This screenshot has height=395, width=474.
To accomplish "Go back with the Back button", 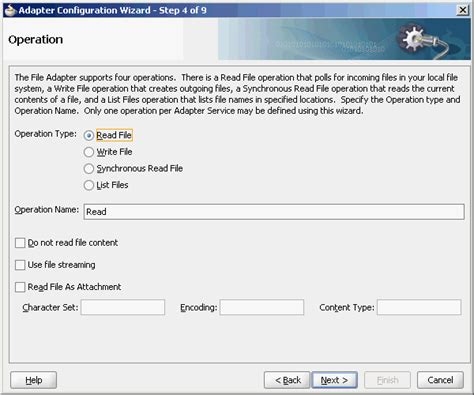I will (x=287, y=380).
